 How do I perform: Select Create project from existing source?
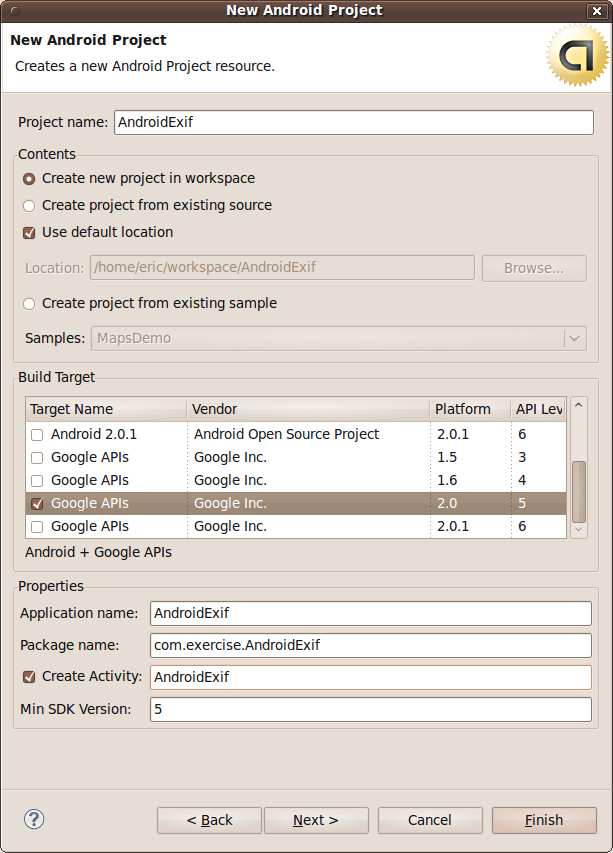tap(29, 205)
